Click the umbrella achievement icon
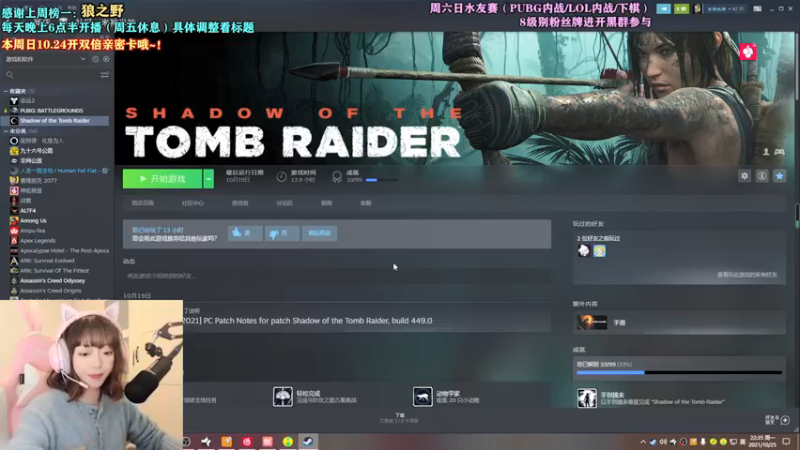Screen dimensions: 800x450 283,396
